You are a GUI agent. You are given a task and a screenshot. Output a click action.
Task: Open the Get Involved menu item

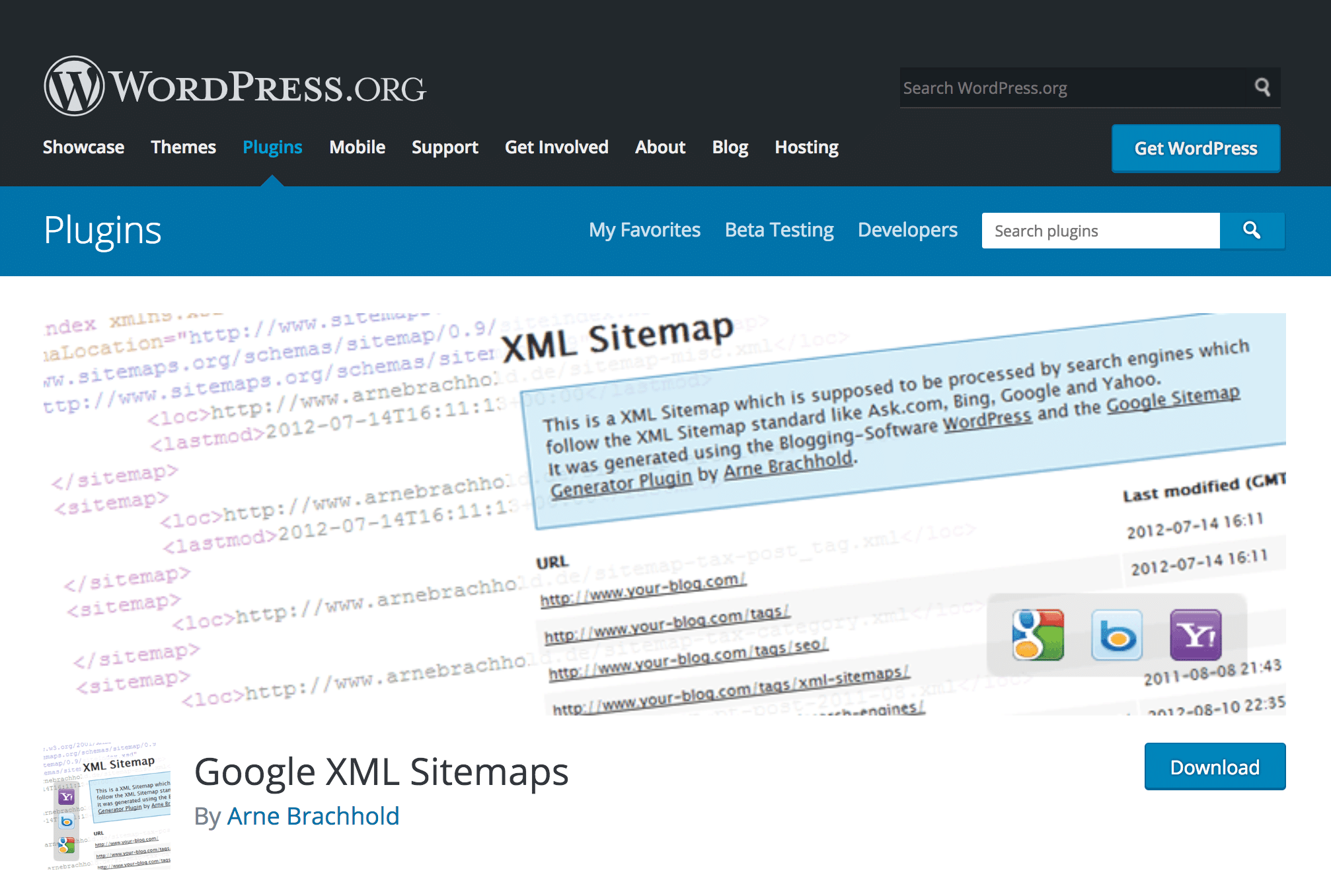[556, 147]
